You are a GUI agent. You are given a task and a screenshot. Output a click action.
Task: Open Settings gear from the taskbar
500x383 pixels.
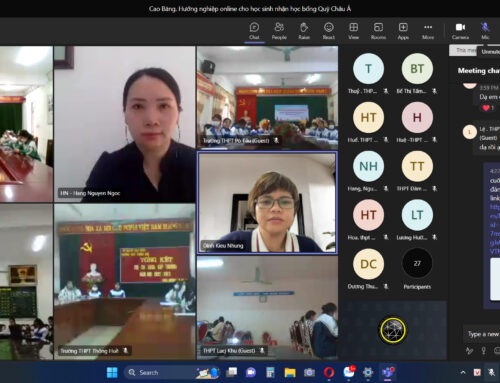368,372
